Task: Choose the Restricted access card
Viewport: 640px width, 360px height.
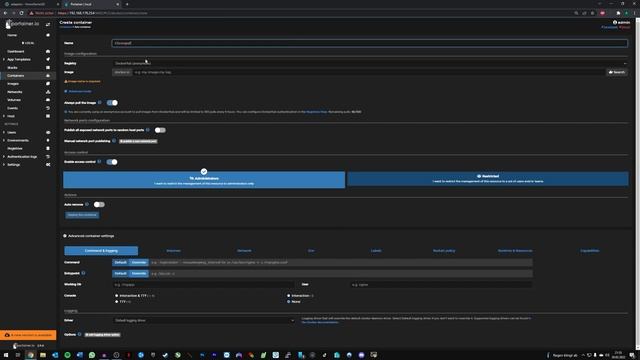Action: (x=488, y=179)
